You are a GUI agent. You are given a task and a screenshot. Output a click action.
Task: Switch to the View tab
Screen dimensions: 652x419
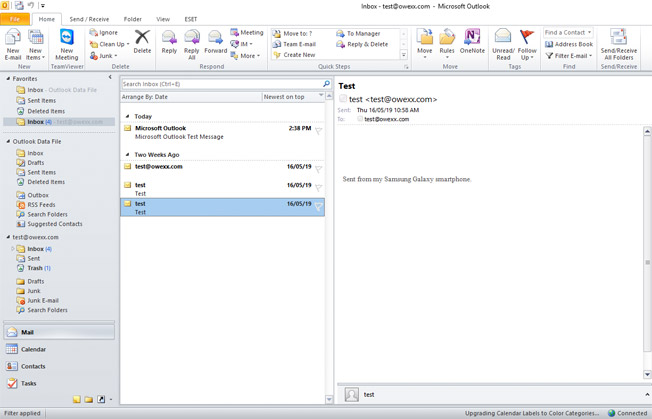[x=163, y=19]
